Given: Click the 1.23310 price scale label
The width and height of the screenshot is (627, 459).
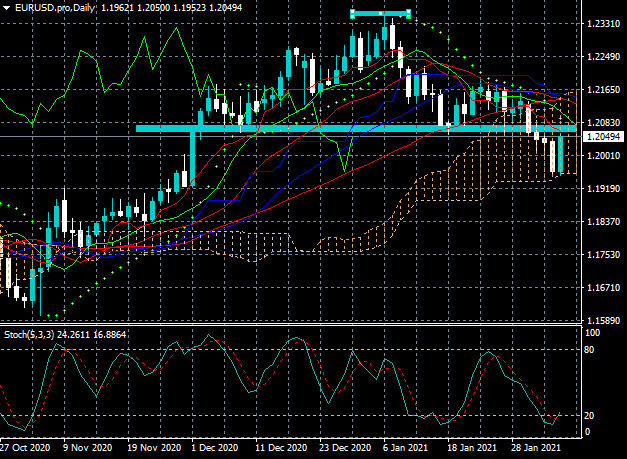Looking at the screenshot, I should (x=603, y=24).
